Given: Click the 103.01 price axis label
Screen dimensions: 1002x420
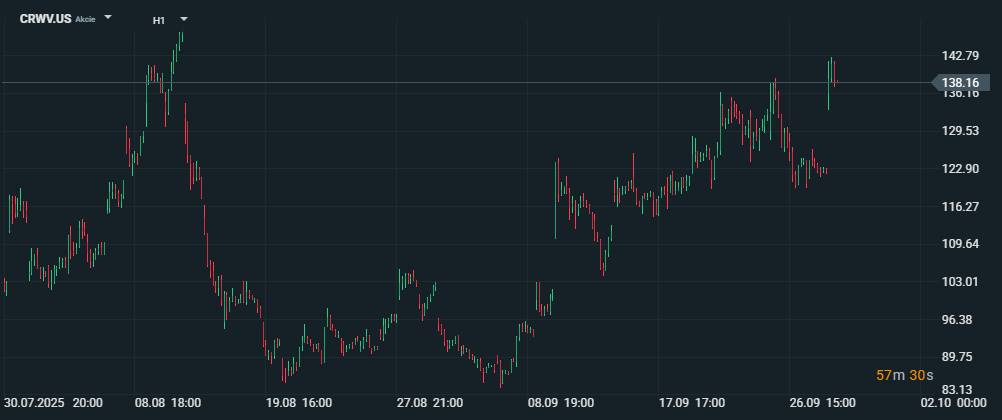Looking at the screenshot, I should coord(960,282).
